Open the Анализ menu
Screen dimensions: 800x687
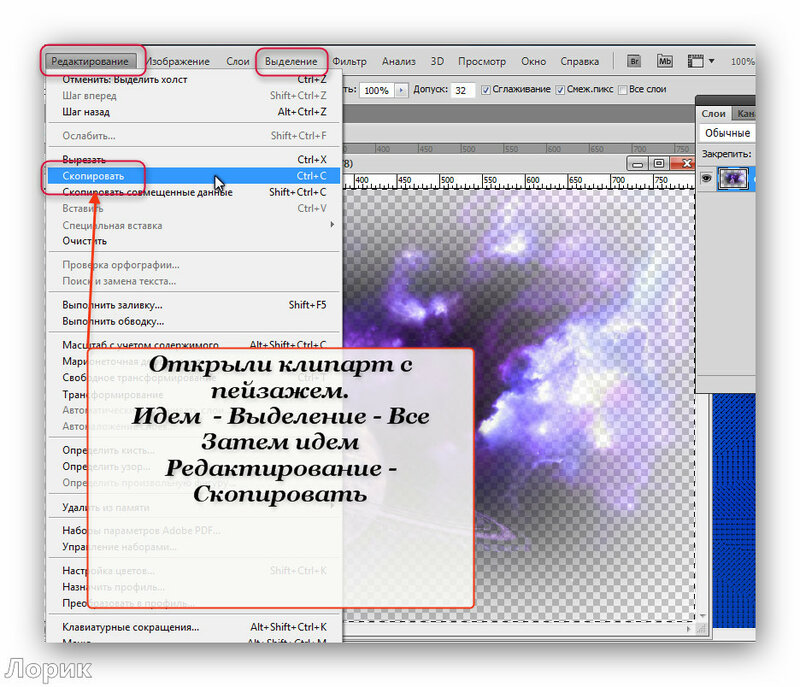399,61
